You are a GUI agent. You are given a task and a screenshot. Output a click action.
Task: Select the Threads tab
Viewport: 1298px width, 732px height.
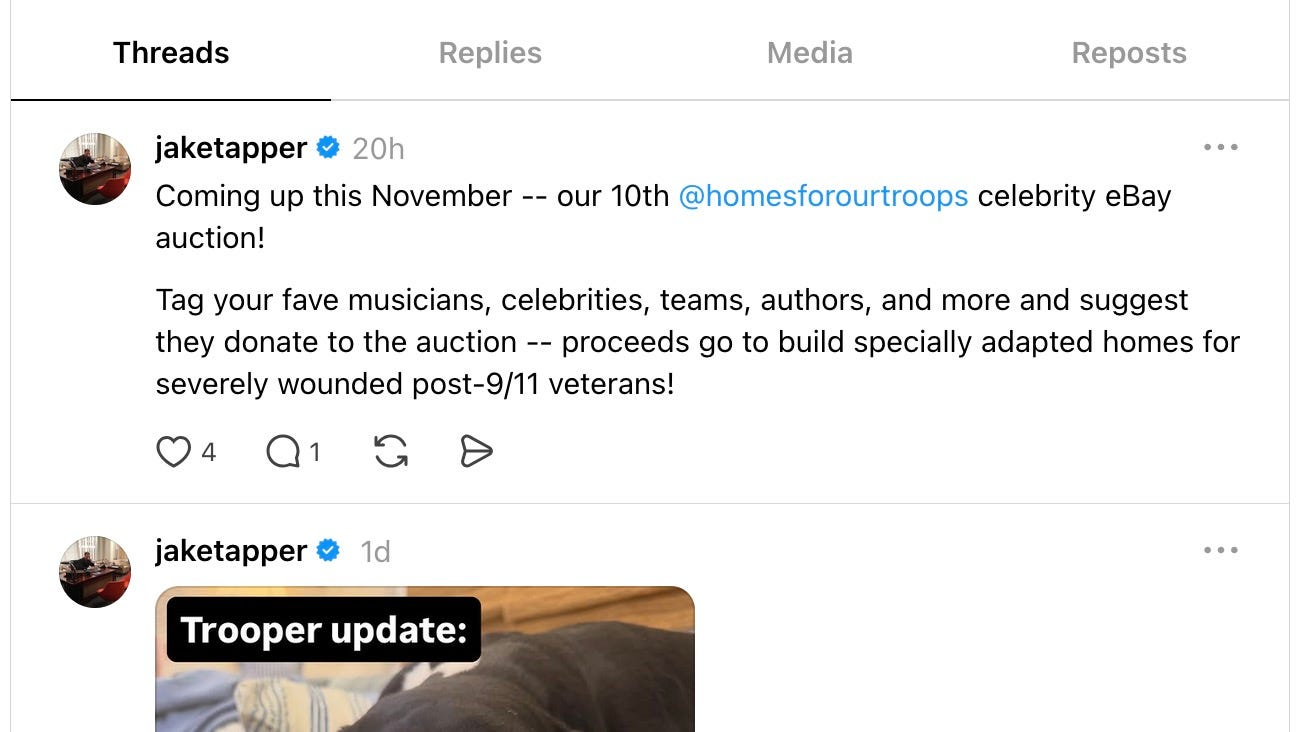tap(171, 53)
